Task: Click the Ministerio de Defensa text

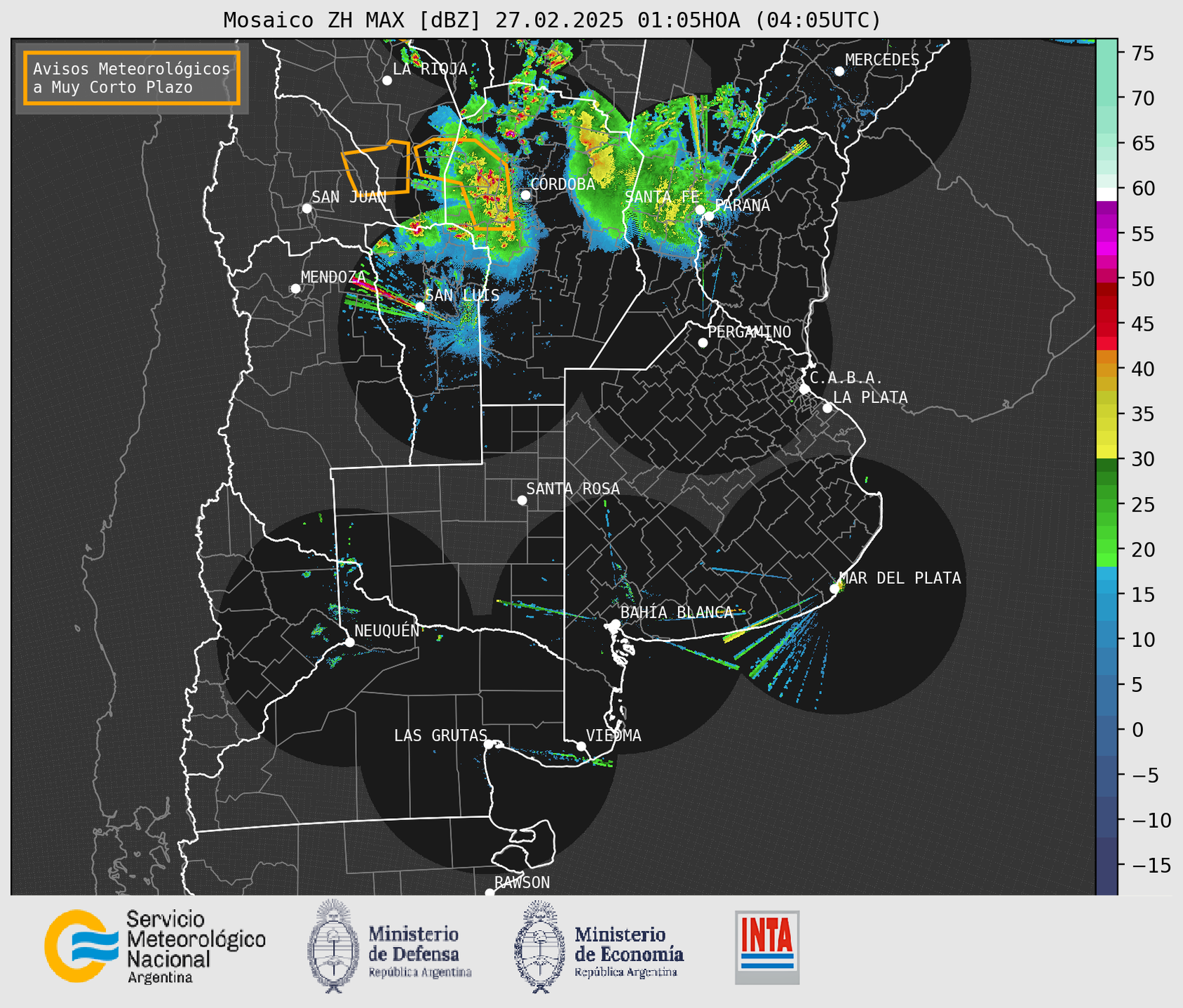Action: (419, 953)
